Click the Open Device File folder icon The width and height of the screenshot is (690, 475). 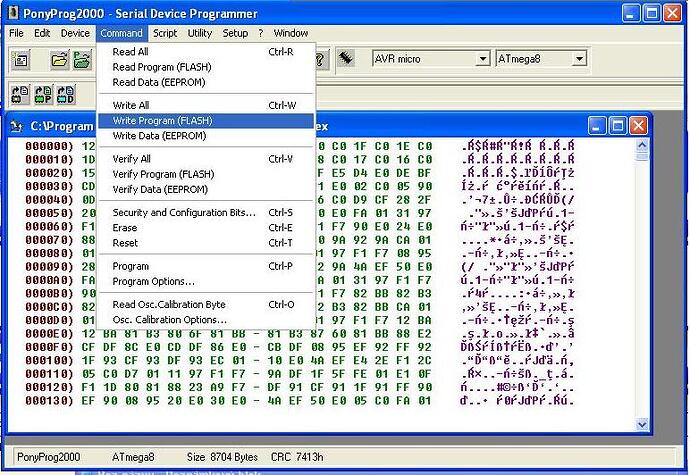(x=59, y=59)
